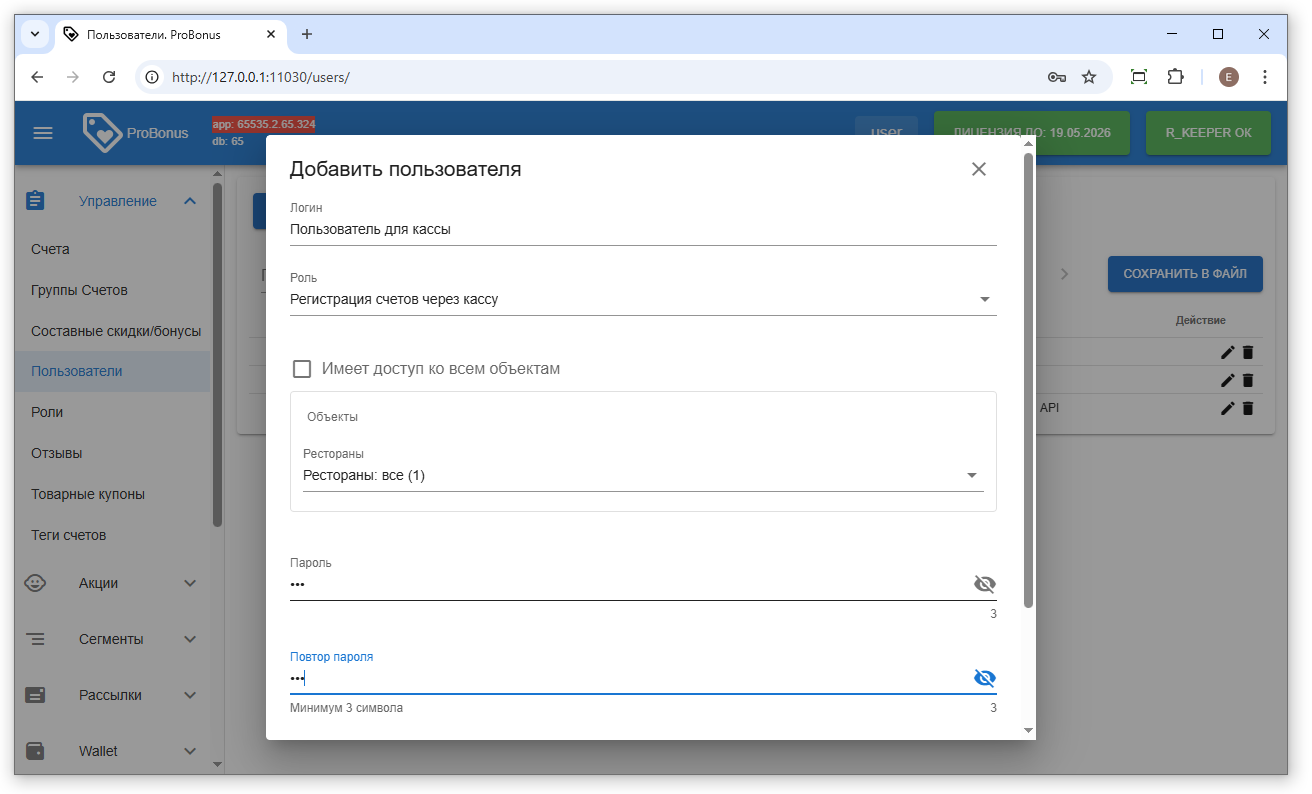Click the edit pencil icon in first row

[1228, 352]
